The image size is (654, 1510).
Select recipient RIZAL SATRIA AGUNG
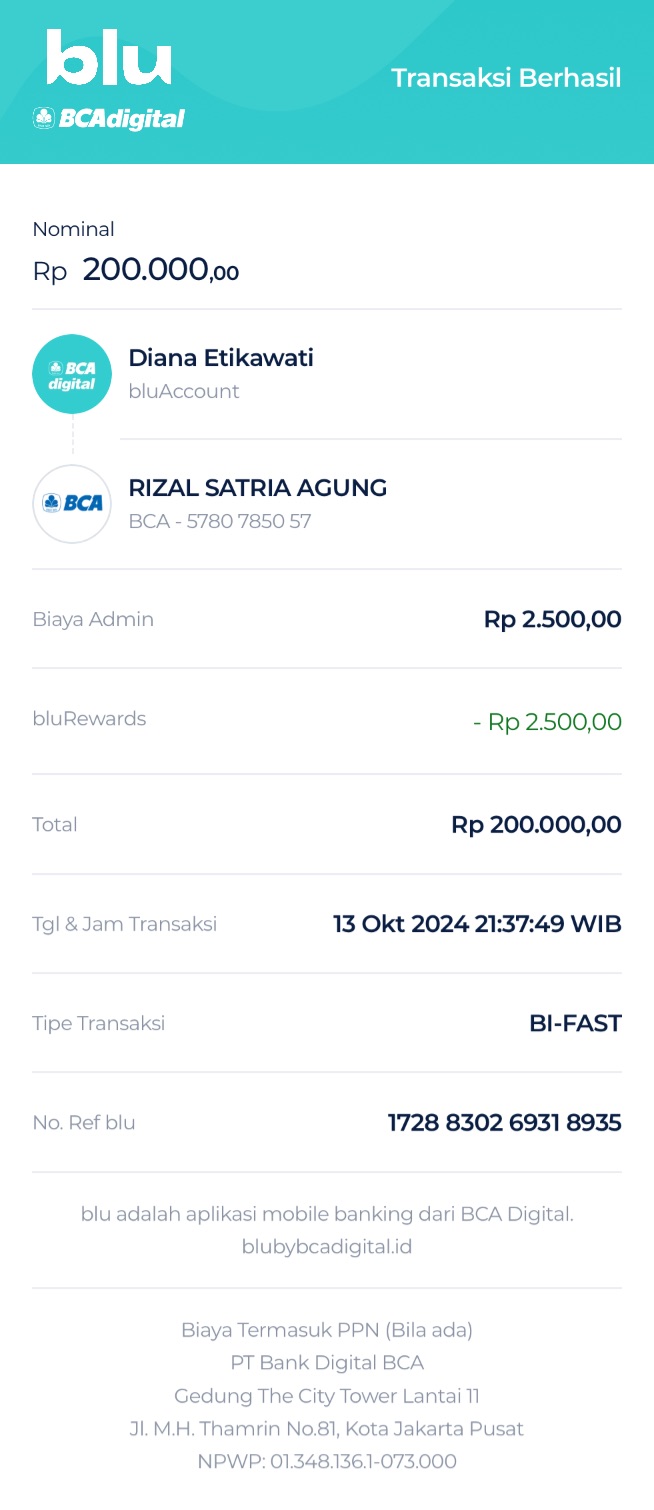(258, 488)
